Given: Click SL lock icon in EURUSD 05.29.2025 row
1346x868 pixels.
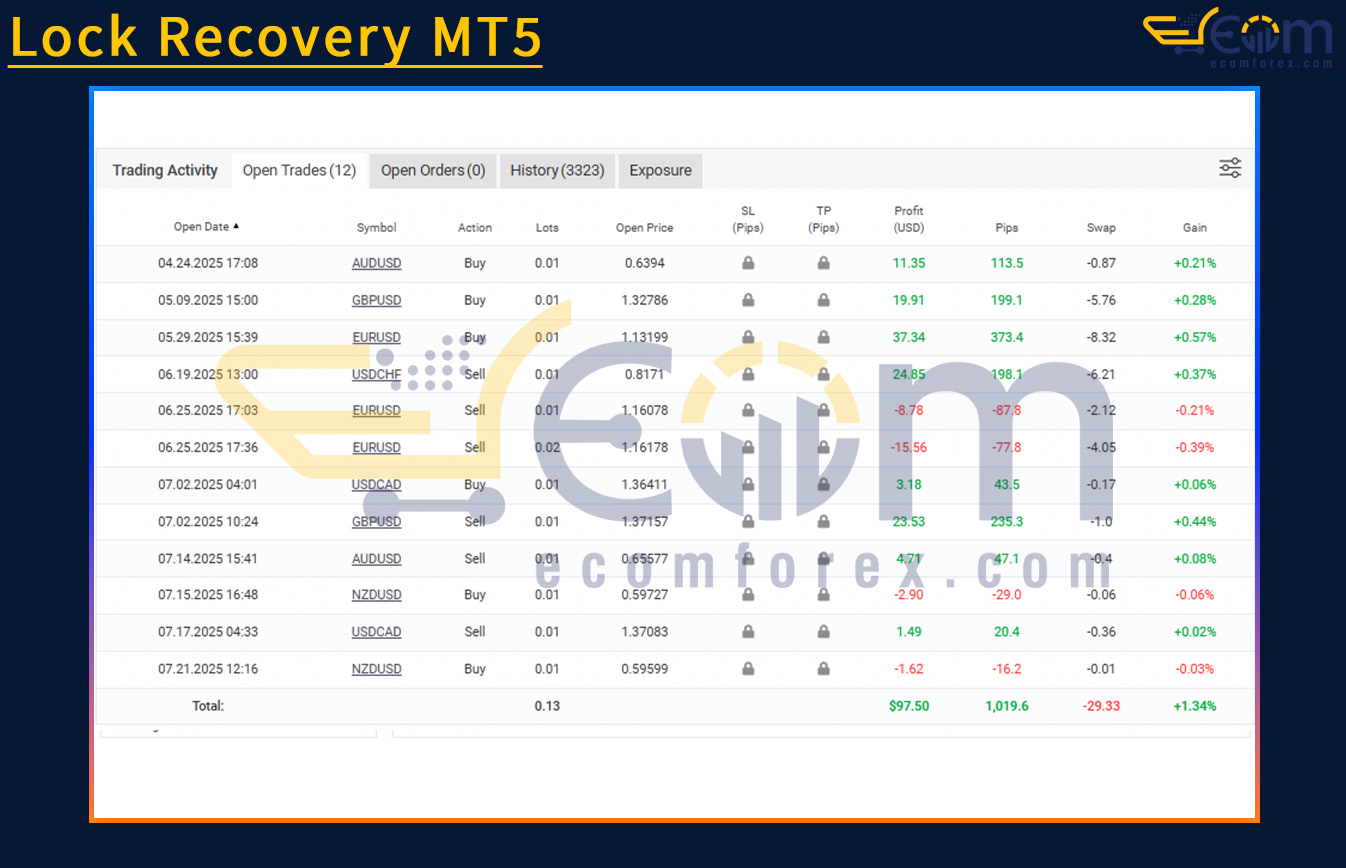Looking at the screenshot, I should pos(748,337).
